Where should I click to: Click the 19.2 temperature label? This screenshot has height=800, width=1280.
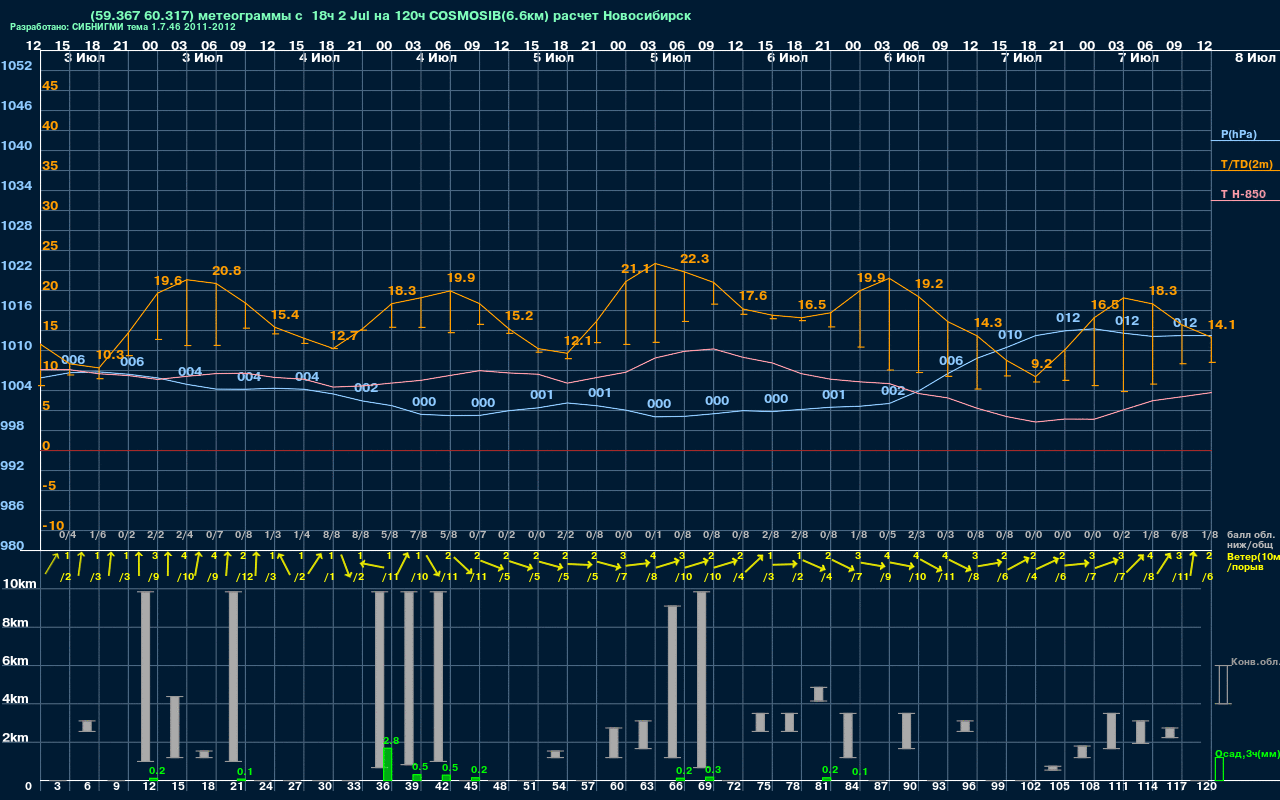pyautogui.click(x=929, y=284)
